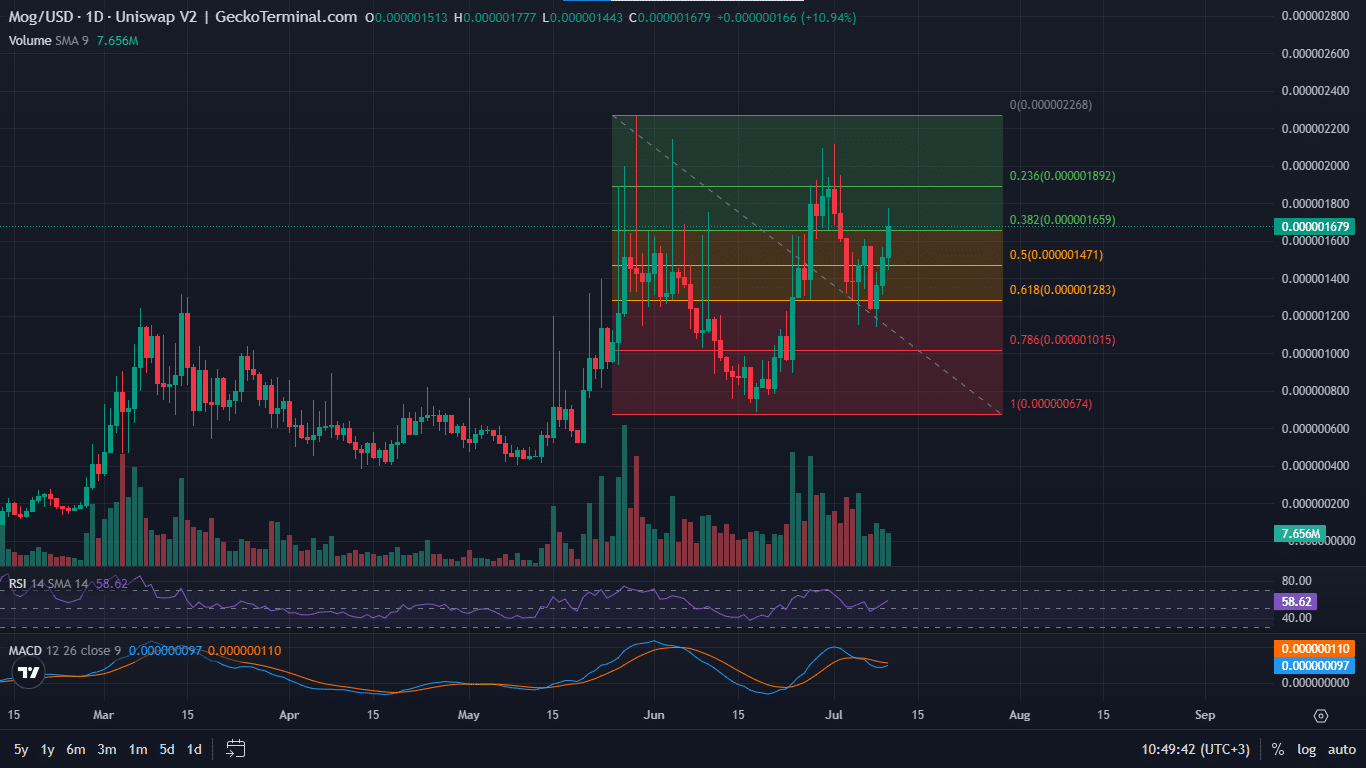Toggle log scale mode

click(x=1307, y=749)
